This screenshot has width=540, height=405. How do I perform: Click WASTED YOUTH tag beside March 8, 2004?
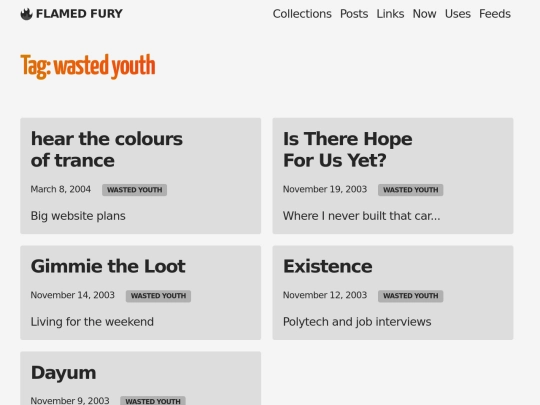(x=135, y=190)
